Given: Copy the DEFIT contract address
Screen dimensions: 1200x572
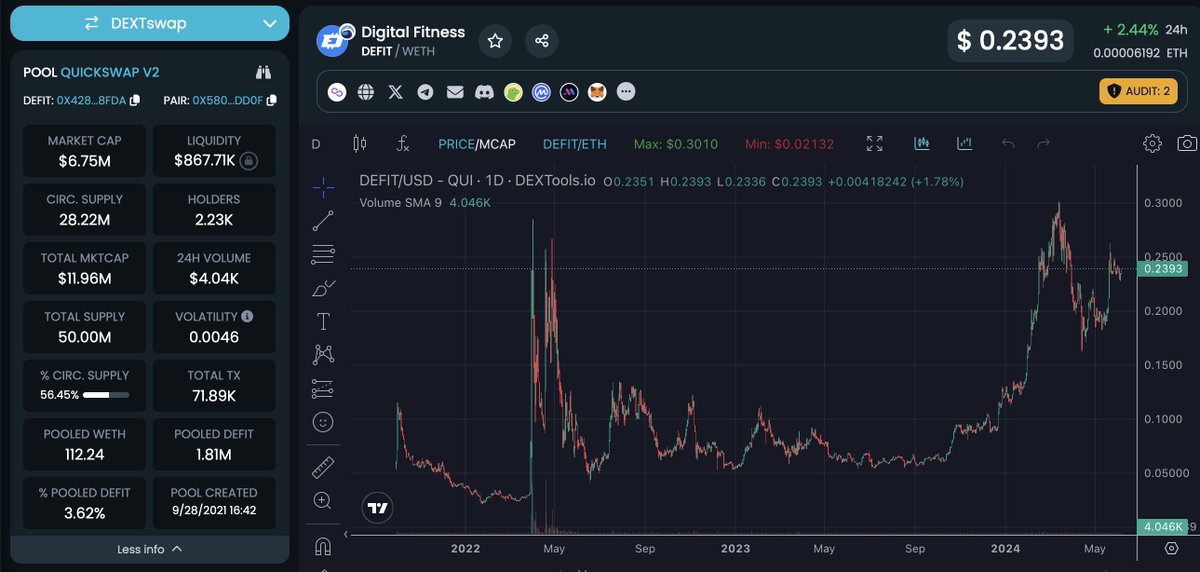Looking at the screenshot, I should 135,100.
